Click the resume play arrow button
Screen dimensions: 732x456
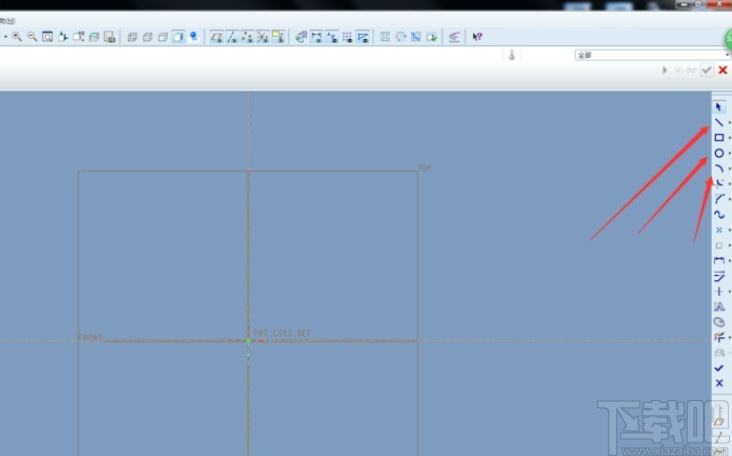664,70
